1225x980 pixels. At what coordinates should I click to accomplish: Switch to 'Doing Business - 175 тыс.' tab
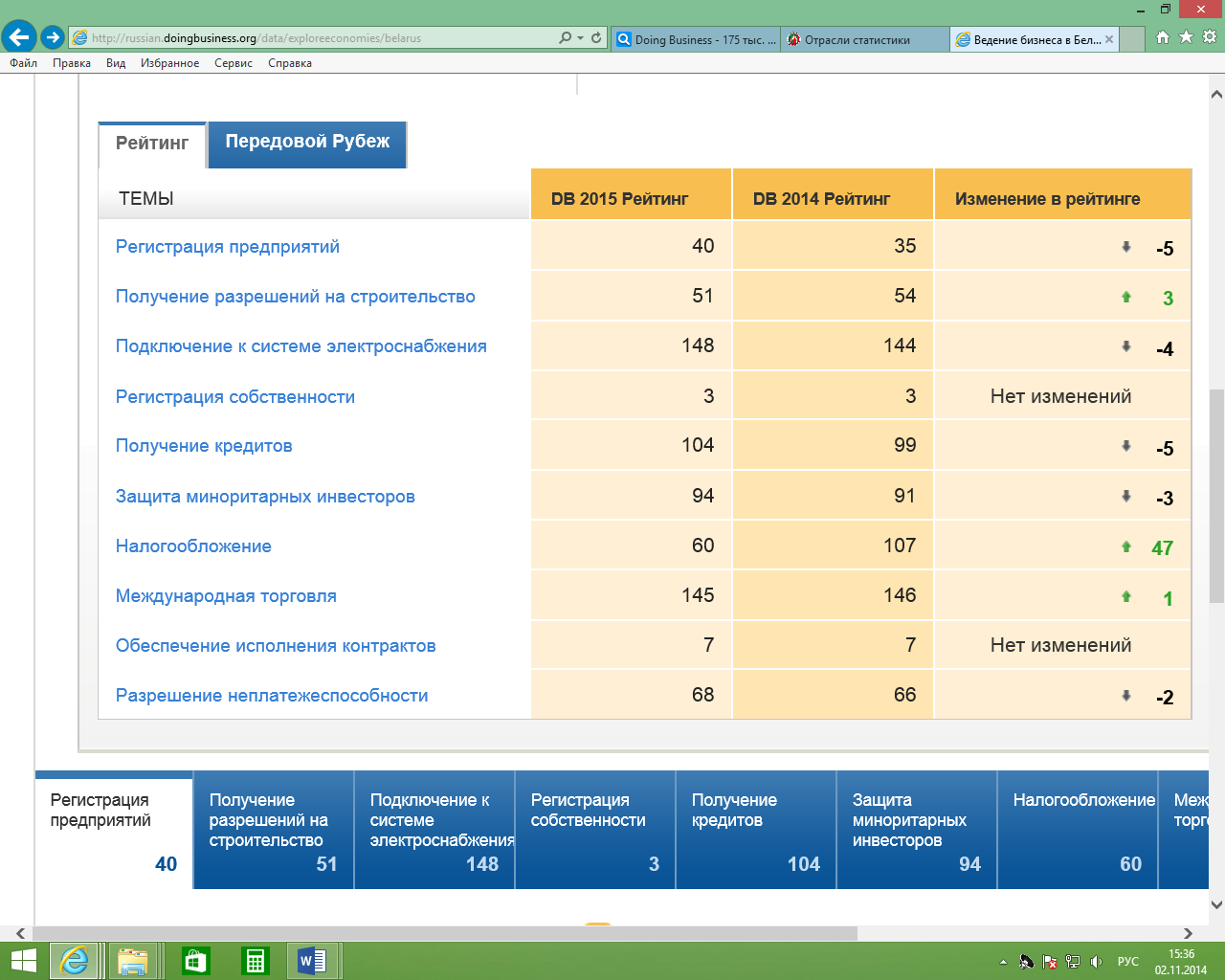coord(696,39)
